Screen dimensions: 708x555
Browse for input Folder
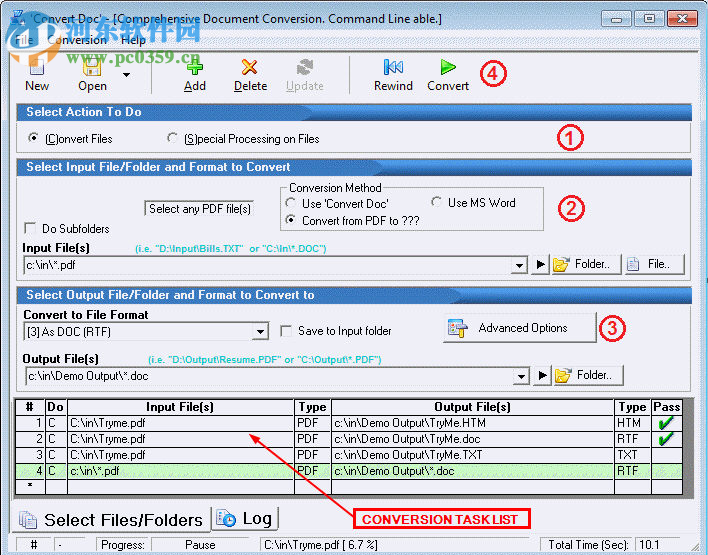[586, 264]
